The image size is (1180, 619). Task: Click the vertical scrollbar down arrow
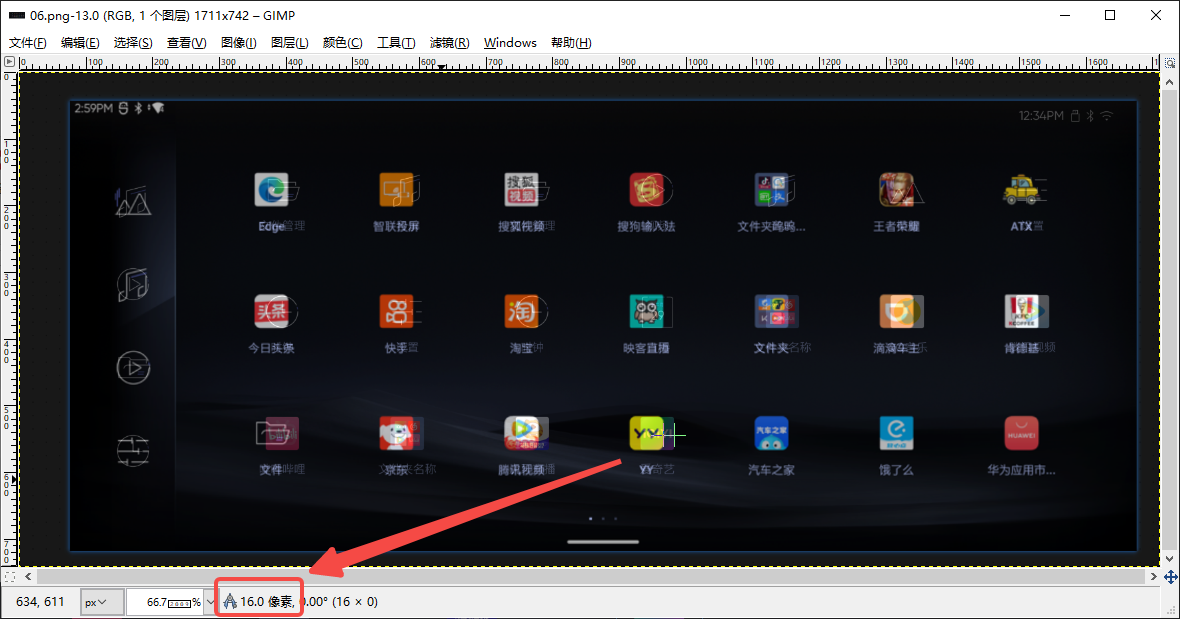click(x=1169, y=559)
